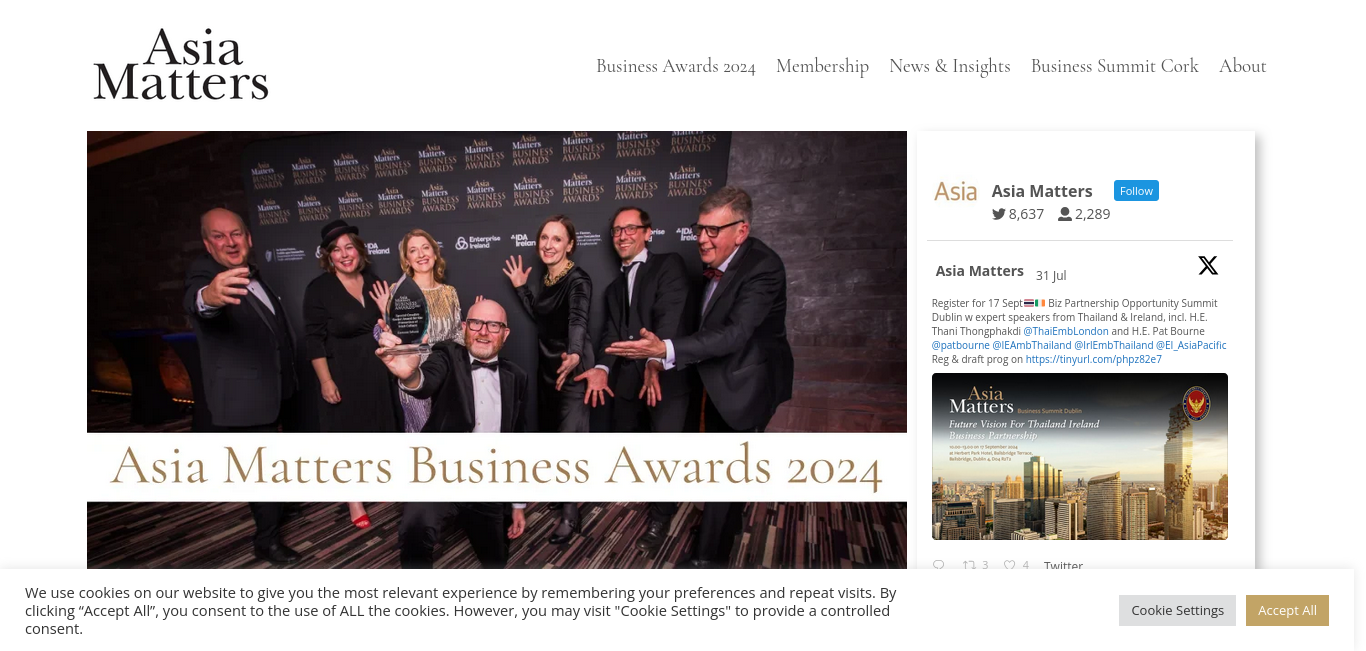
Task: Open @IrlEmbThailand mention link
Action: 1114,345
